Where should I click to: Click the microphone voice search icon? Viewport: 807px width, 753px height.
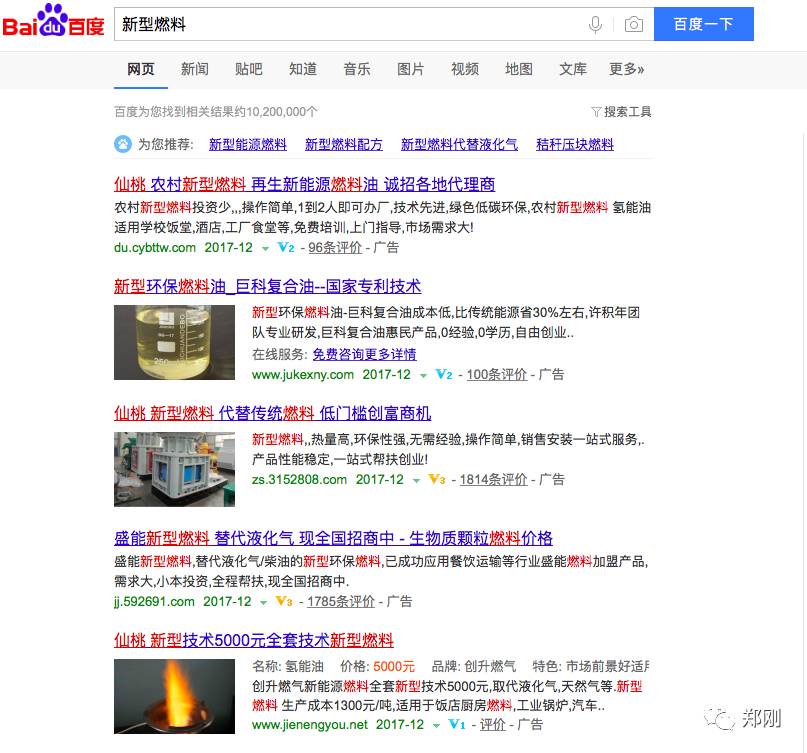tap(595, 24)
